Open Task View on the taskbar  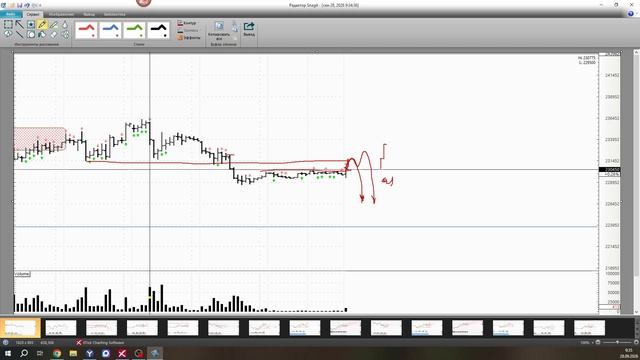(x=40, y=353)
